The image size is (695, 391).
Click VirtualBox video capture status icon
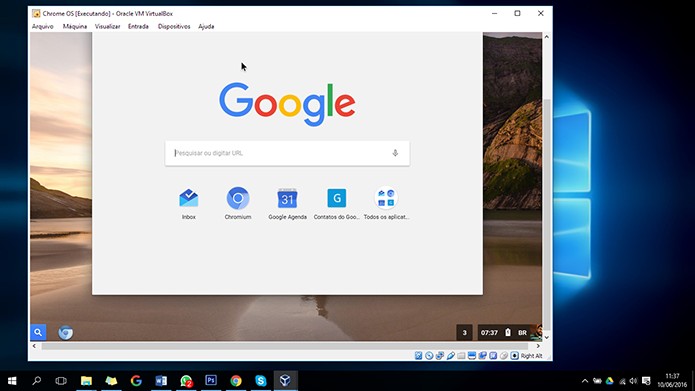pyautogui.click(x=482, y=356)
